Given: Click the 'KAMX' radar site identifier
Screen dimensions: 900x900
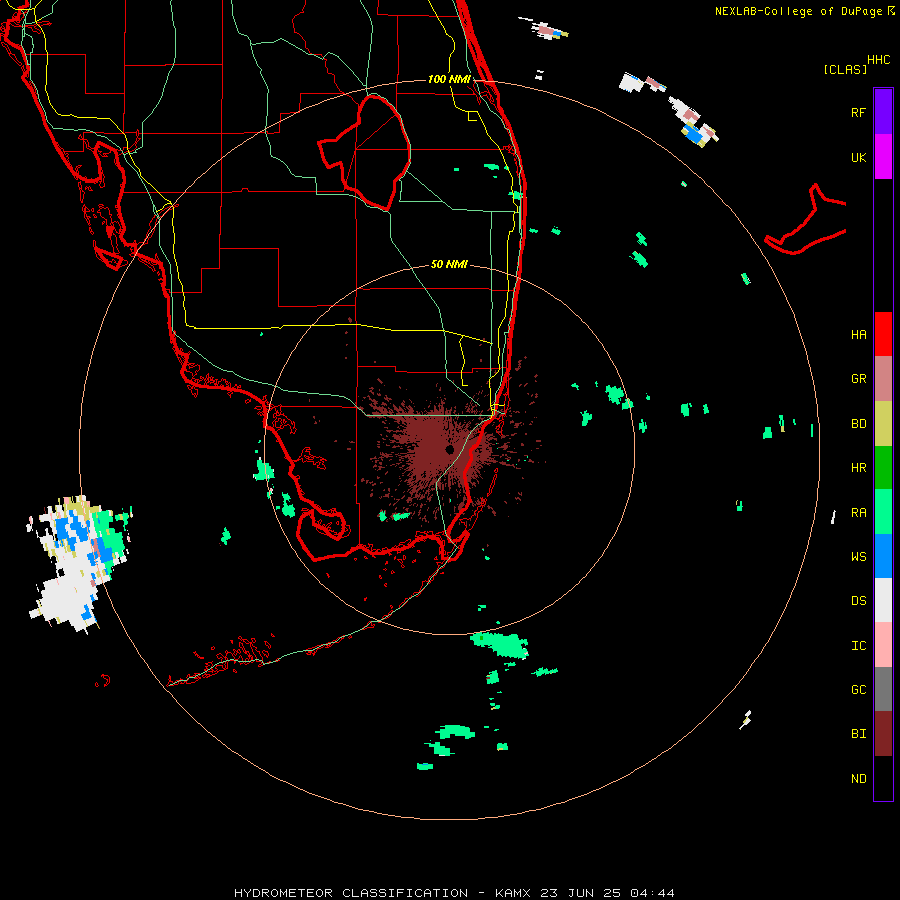Looking at the screenshot, I should (x=513, y=893).
